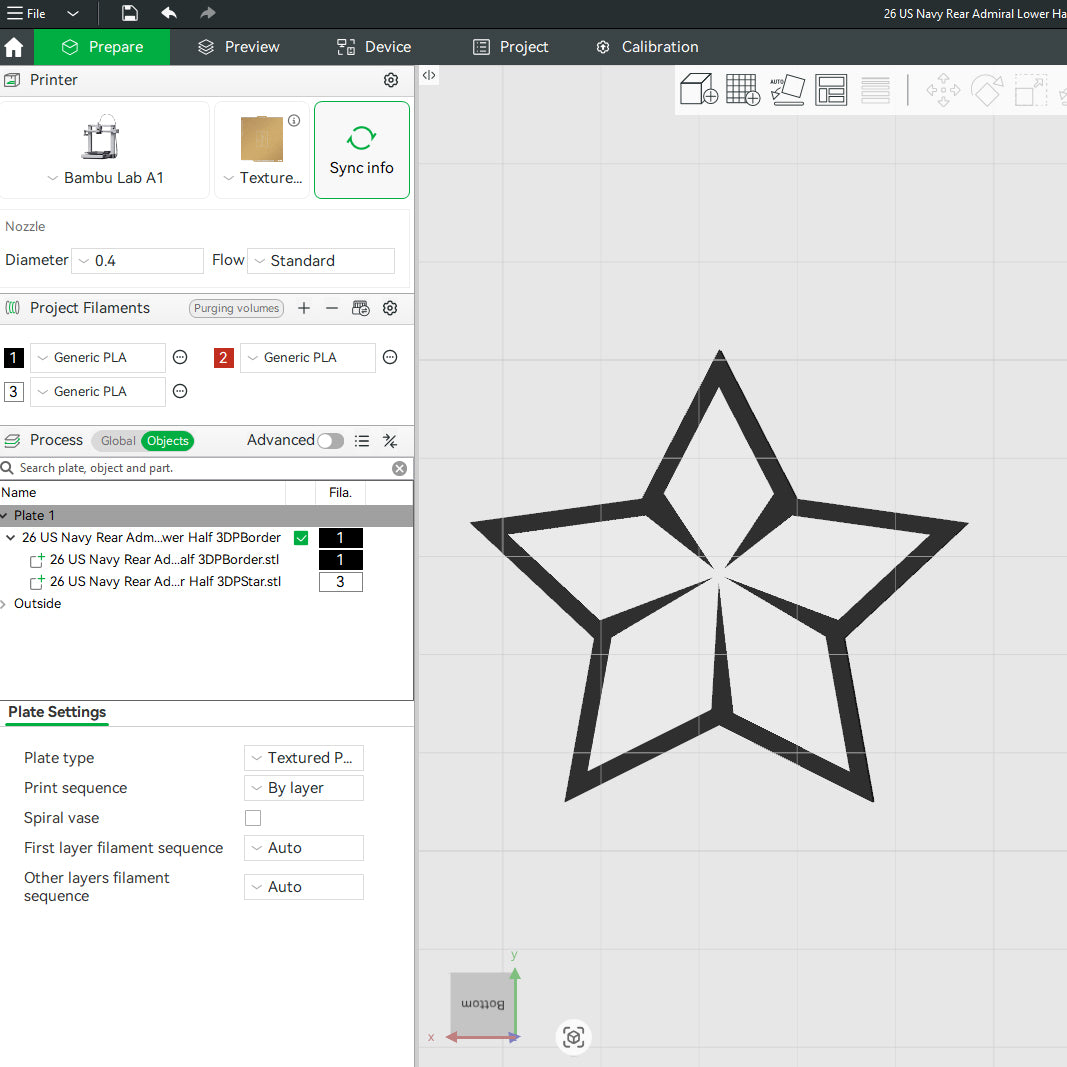Viewport: 1067px width, 1067px height.
Task: Select the Auto orient tool
Action: [x=787, y=90]
